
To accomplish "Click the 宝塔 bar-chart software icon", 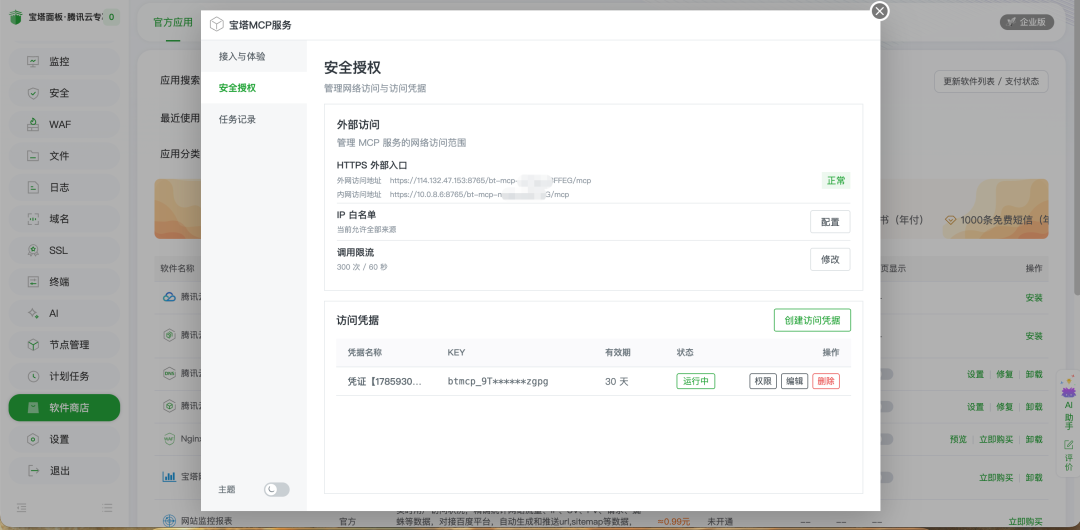I will pyautogui.click(x=169, y=476).
